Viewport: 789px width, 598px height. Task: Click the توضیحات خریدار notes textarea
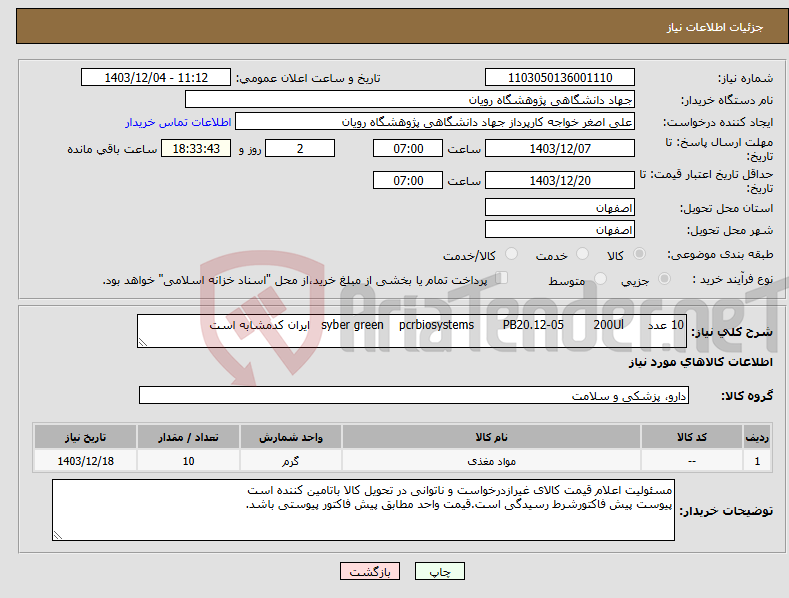[363, 510]
